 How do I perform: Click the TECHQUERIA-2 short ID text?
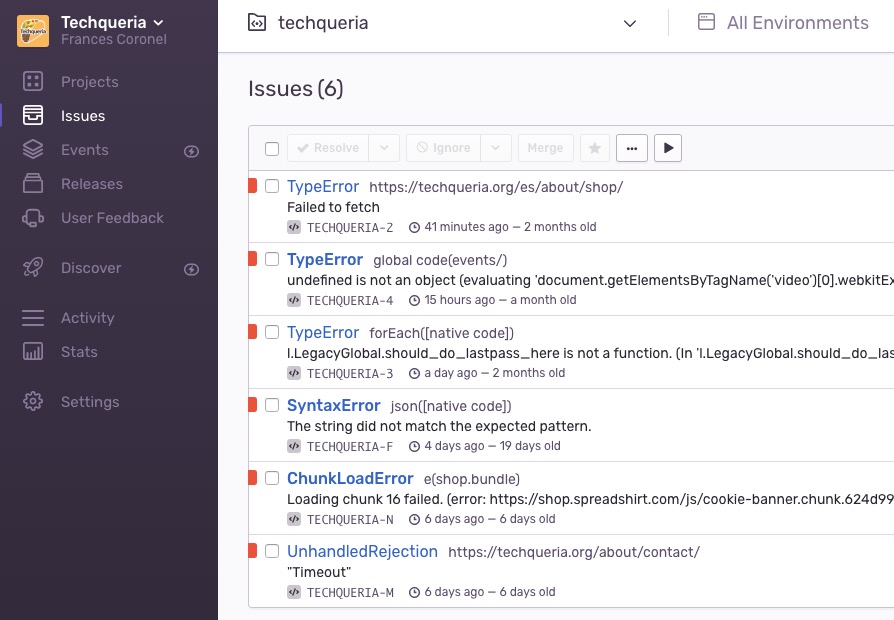coord(350,228)
